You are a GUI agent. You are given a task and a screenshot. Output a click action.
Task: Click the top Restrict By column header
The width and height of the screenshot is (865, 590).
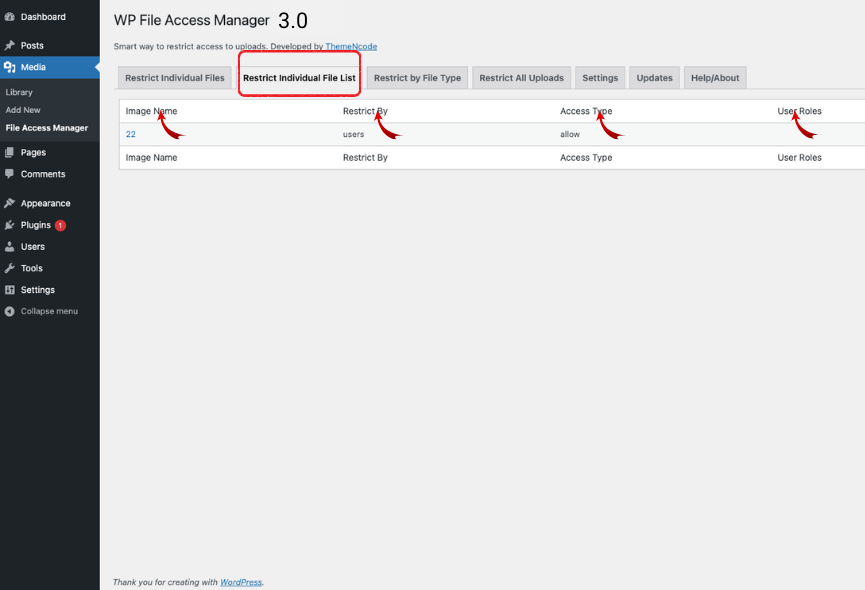click(x=365, y=111)
